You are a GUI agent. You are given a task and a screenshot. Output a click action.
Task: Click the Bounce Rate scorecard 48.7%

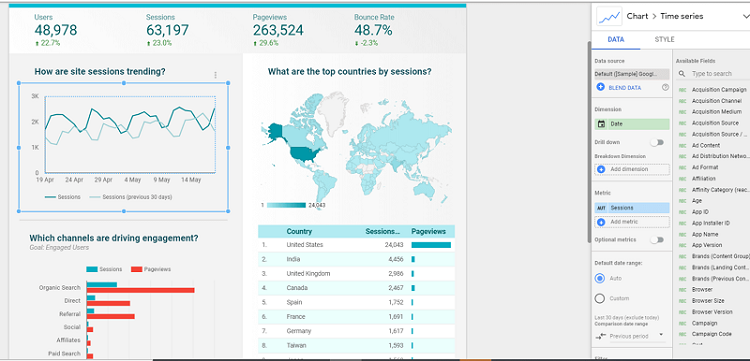373,30
